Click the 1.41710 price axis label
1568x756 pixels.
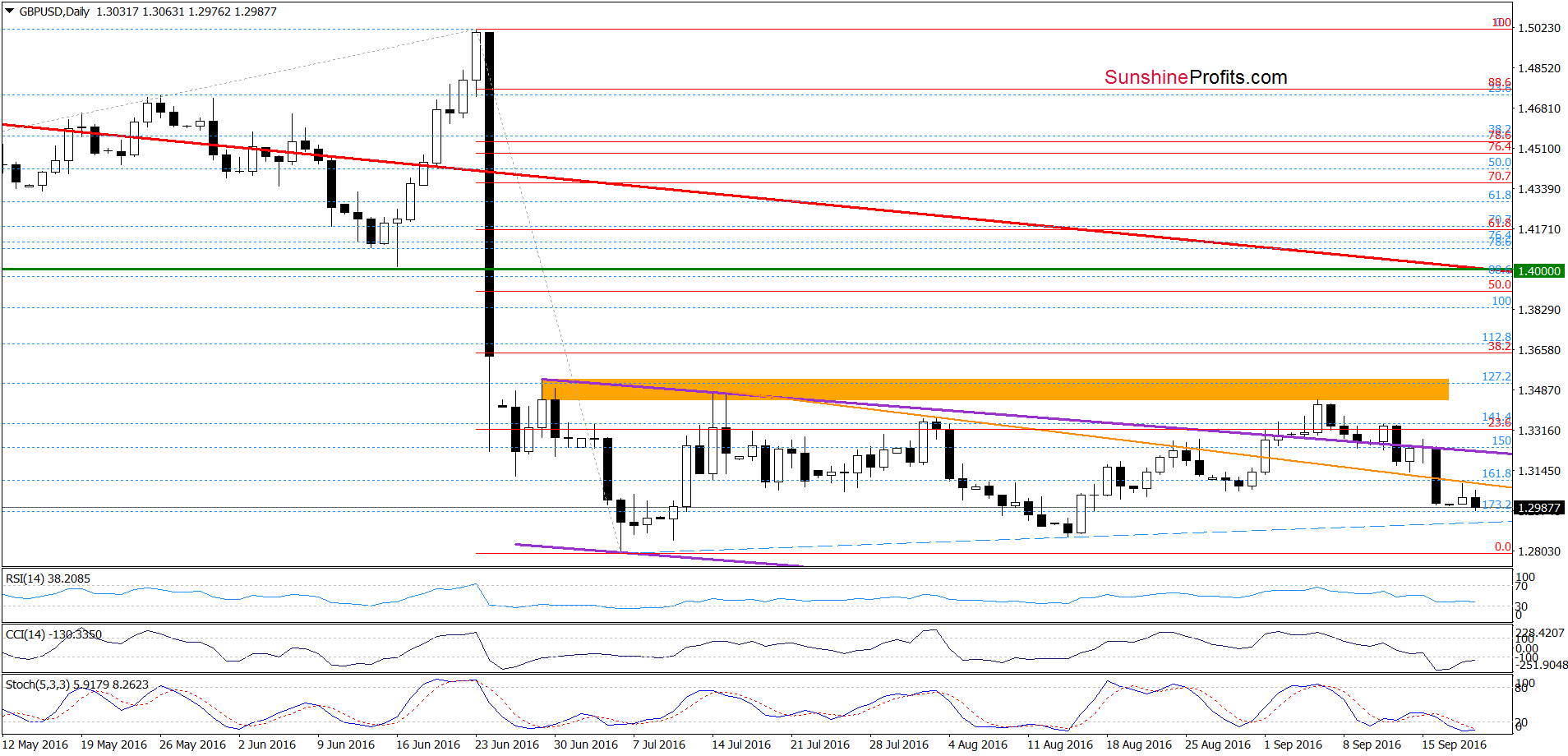click(1538, 229)
